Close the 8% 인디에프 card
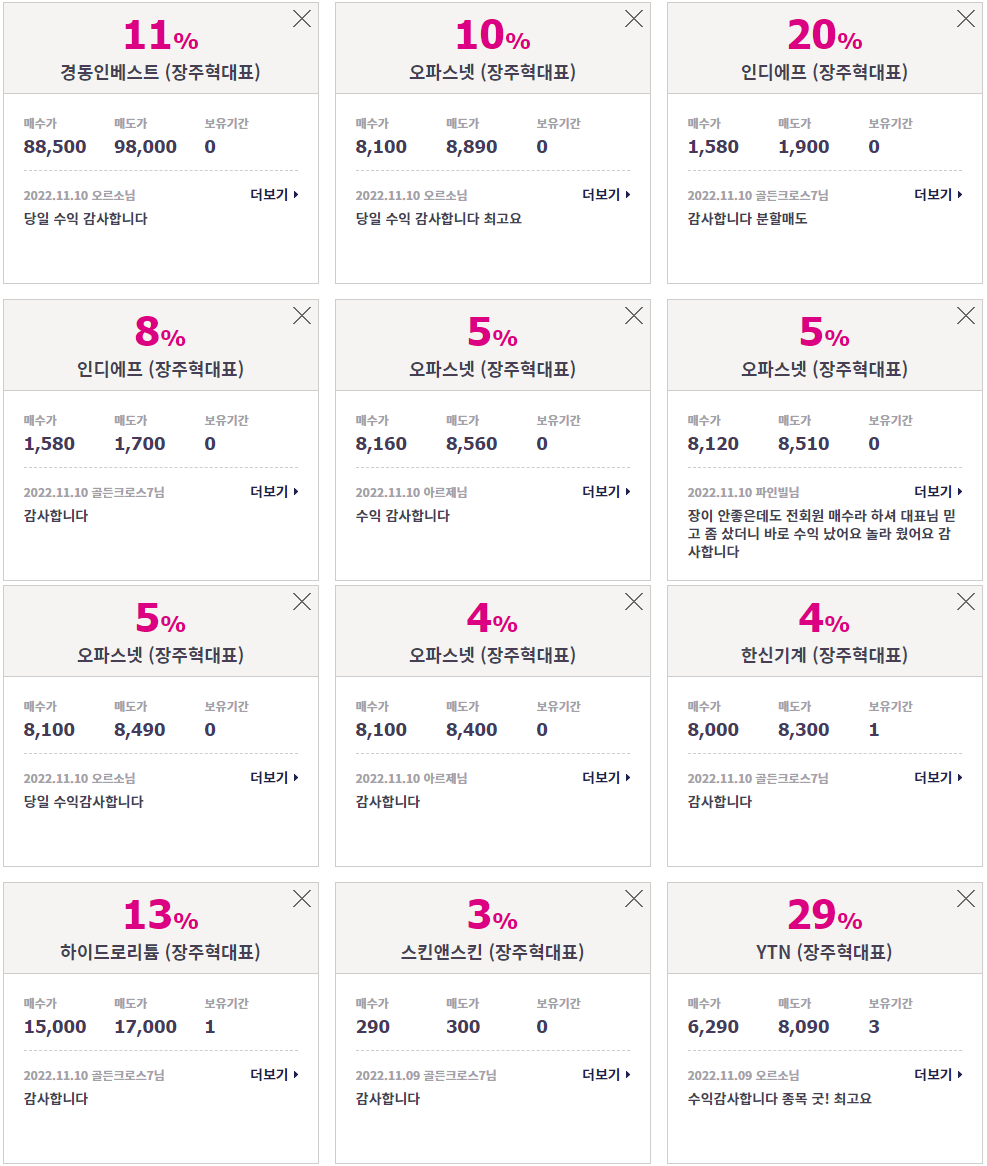Screen dimensions: 987x1166 click(x=302, y=315)
